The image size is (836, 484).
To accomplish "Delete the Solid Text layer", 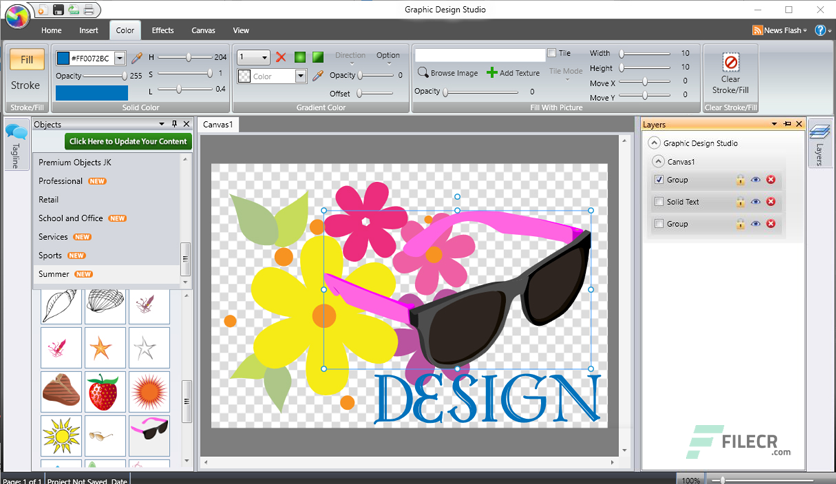I will pos(771,201).
